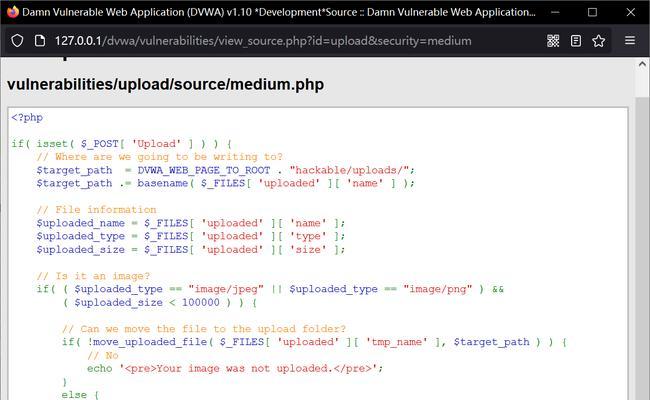The height and width of the screenshot is (400, 650).
Task: Click the '!move_uploaded_file(' text
Action: click(150, 342)
